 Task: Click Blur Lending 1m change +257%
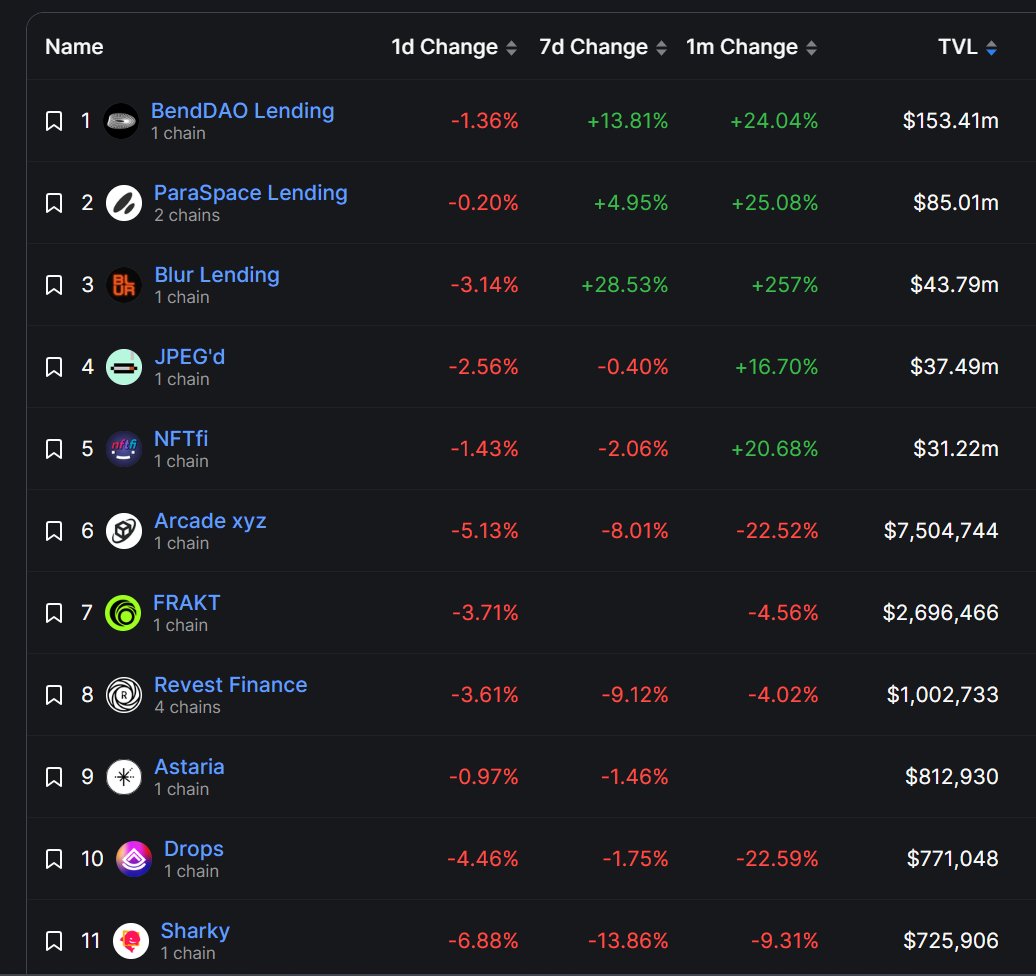[x=785, y=285]
